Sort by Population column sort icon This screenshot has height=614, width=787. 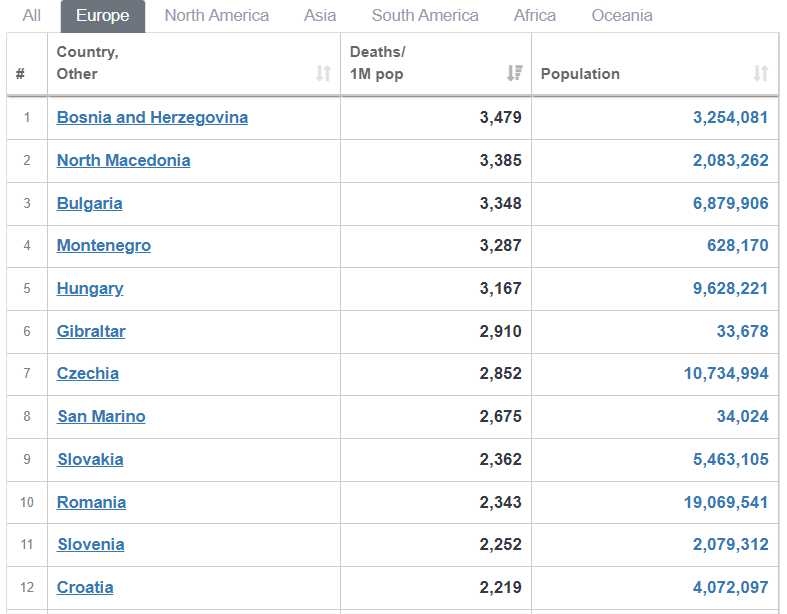[x=761, y=73]
